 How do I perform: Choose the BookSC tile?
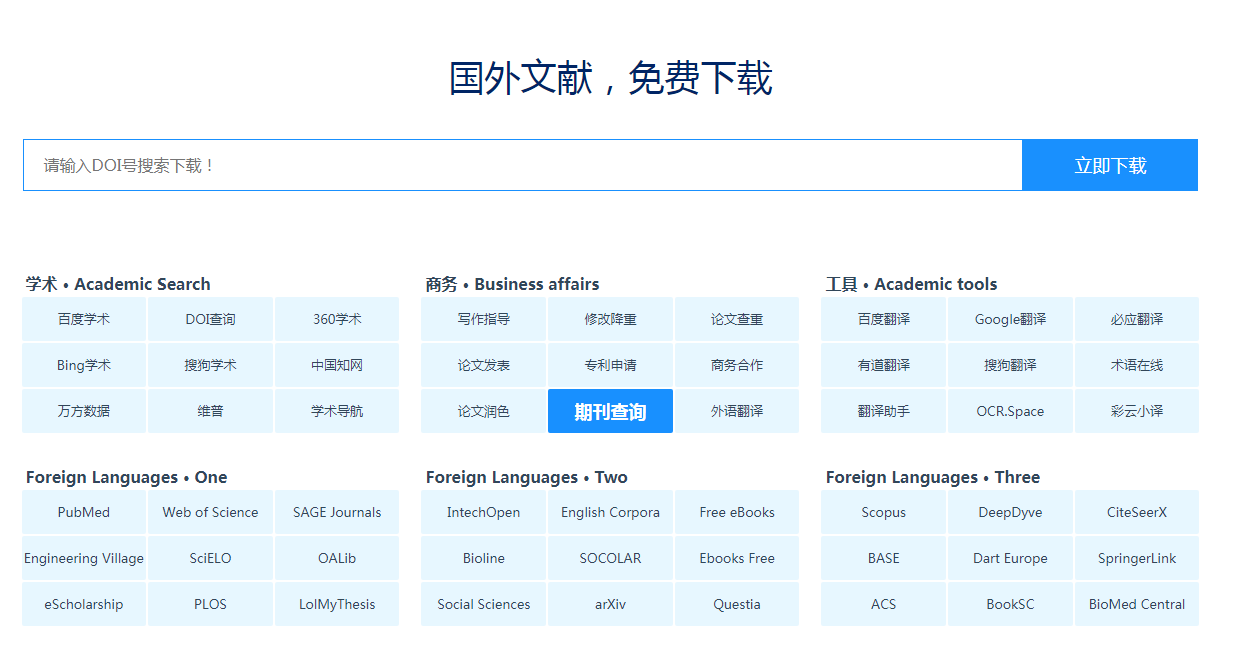(1010, 604)
